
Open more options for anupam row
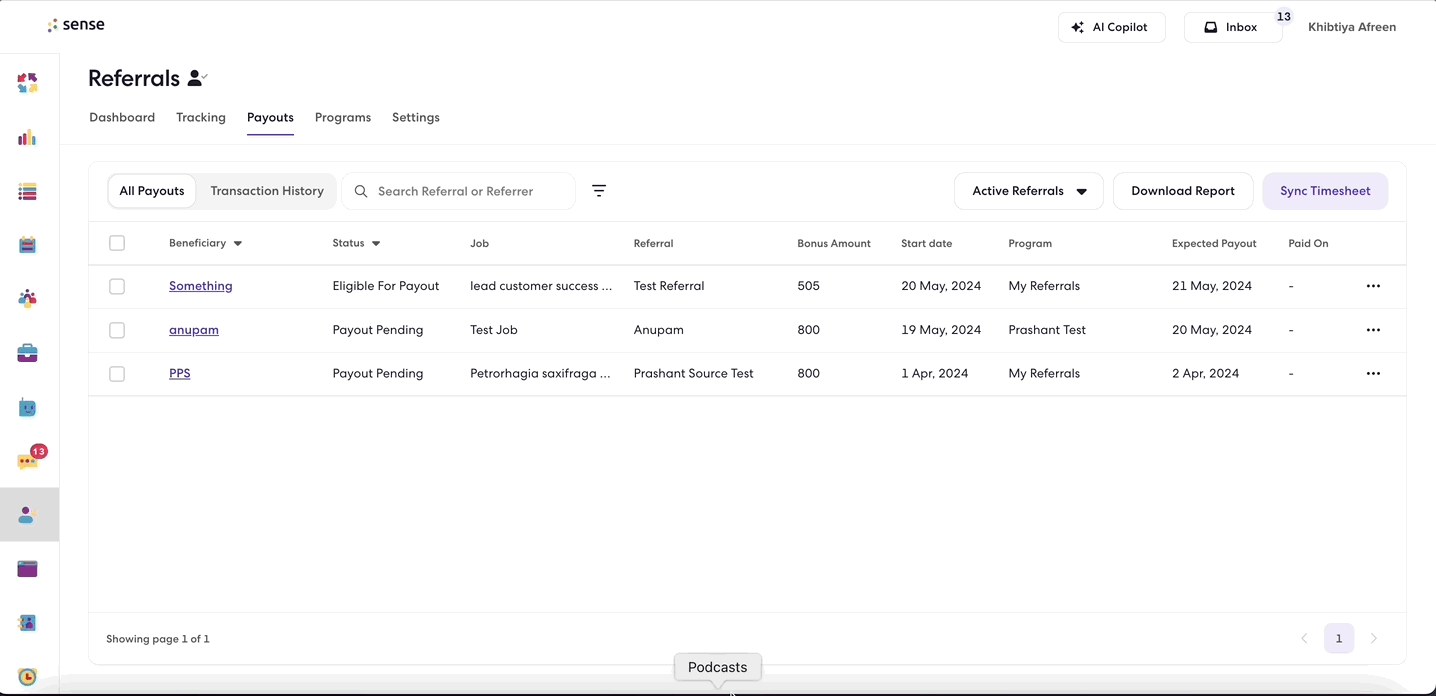coord(1373,330)
